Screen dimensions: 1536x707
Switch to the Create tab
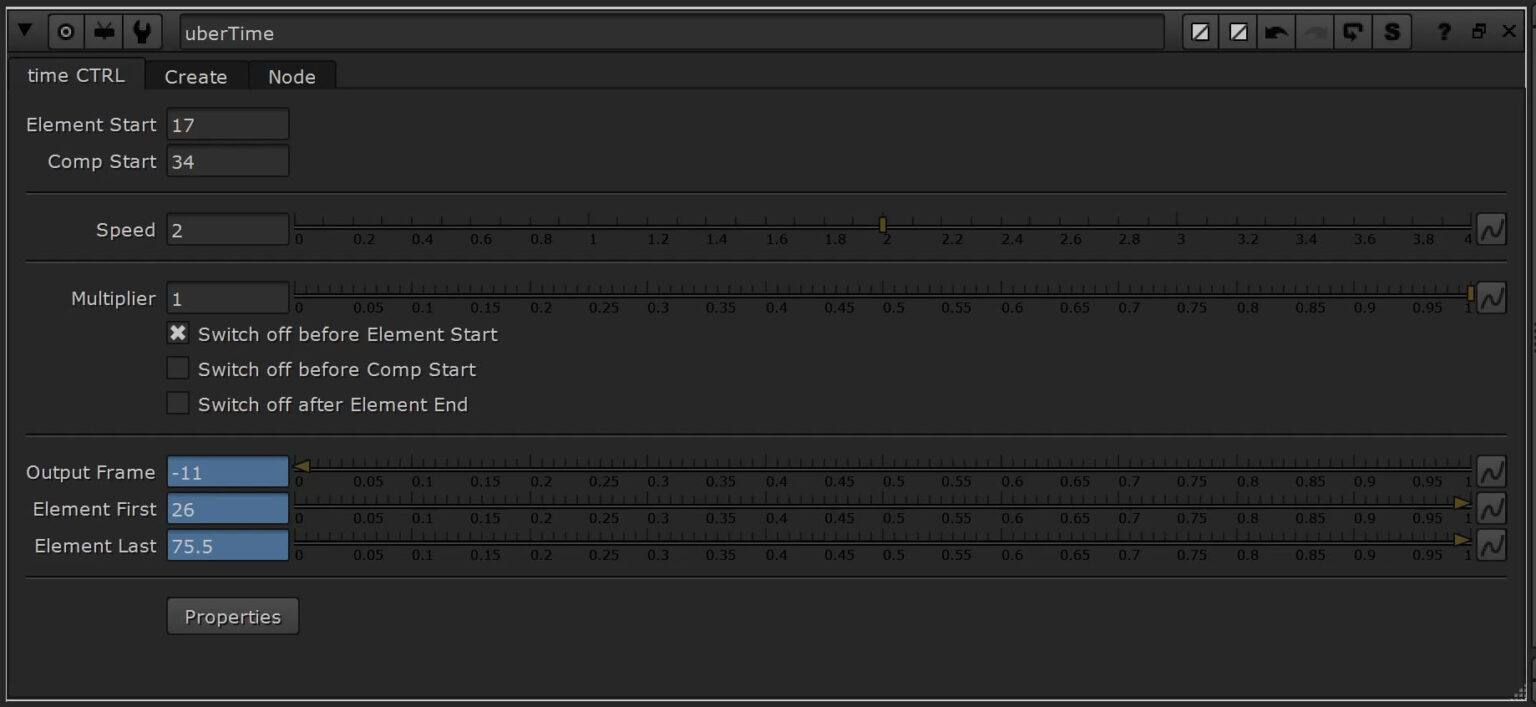pyautogui.click(x=195, y=77)
